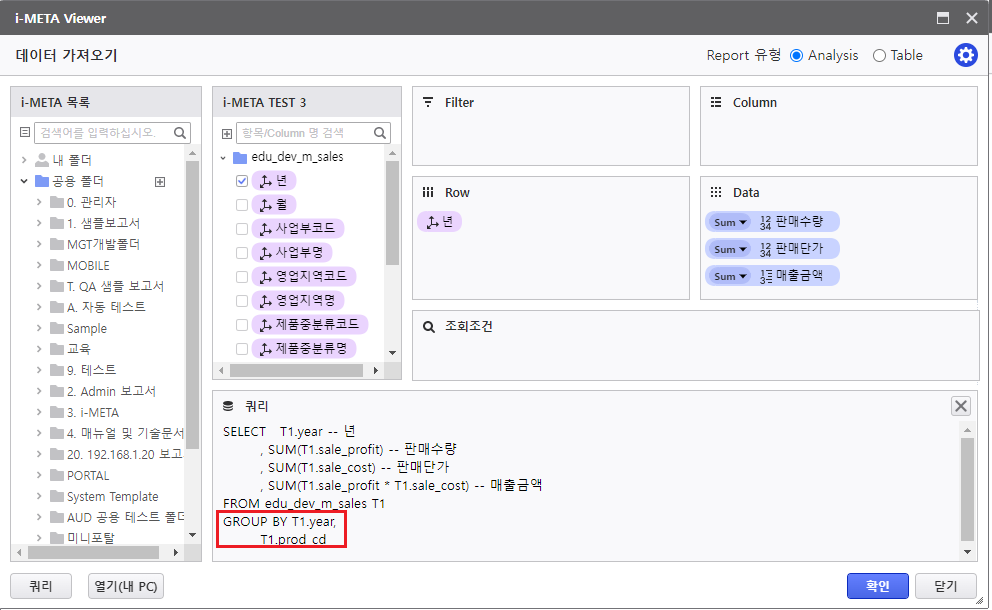The width and height of the screenshot is (992, 610).
Task: Open the settings gear icon
Action: pyautogui.click(x=965, y=56)
